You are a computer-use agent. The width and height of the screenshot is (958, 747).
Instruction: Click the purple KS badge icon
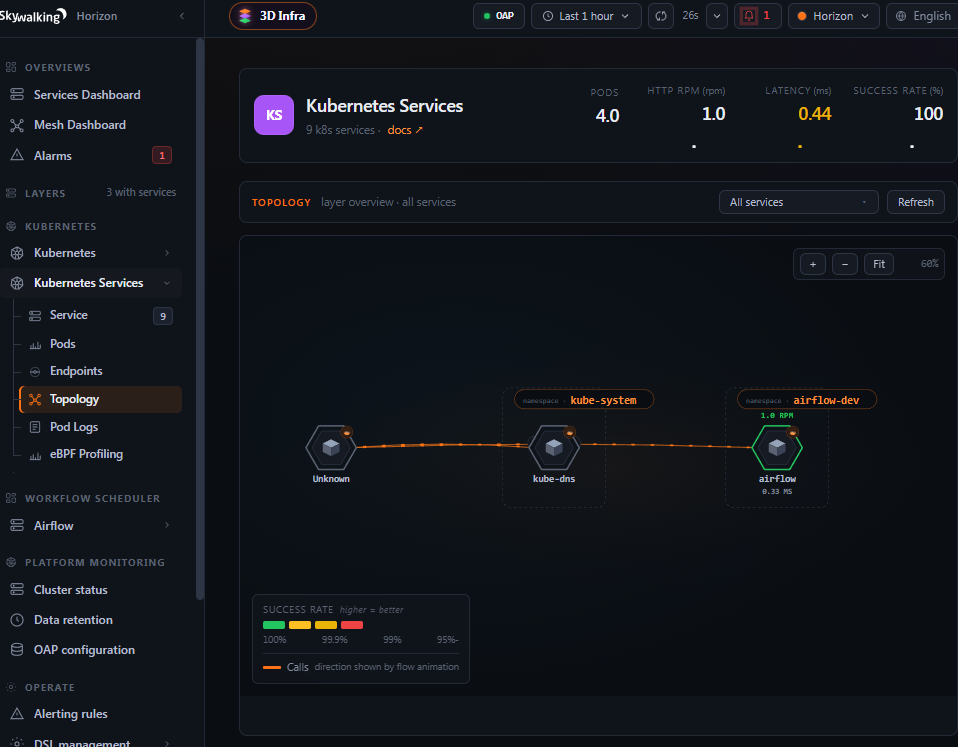pyautogui.click(x=274, y=115)
